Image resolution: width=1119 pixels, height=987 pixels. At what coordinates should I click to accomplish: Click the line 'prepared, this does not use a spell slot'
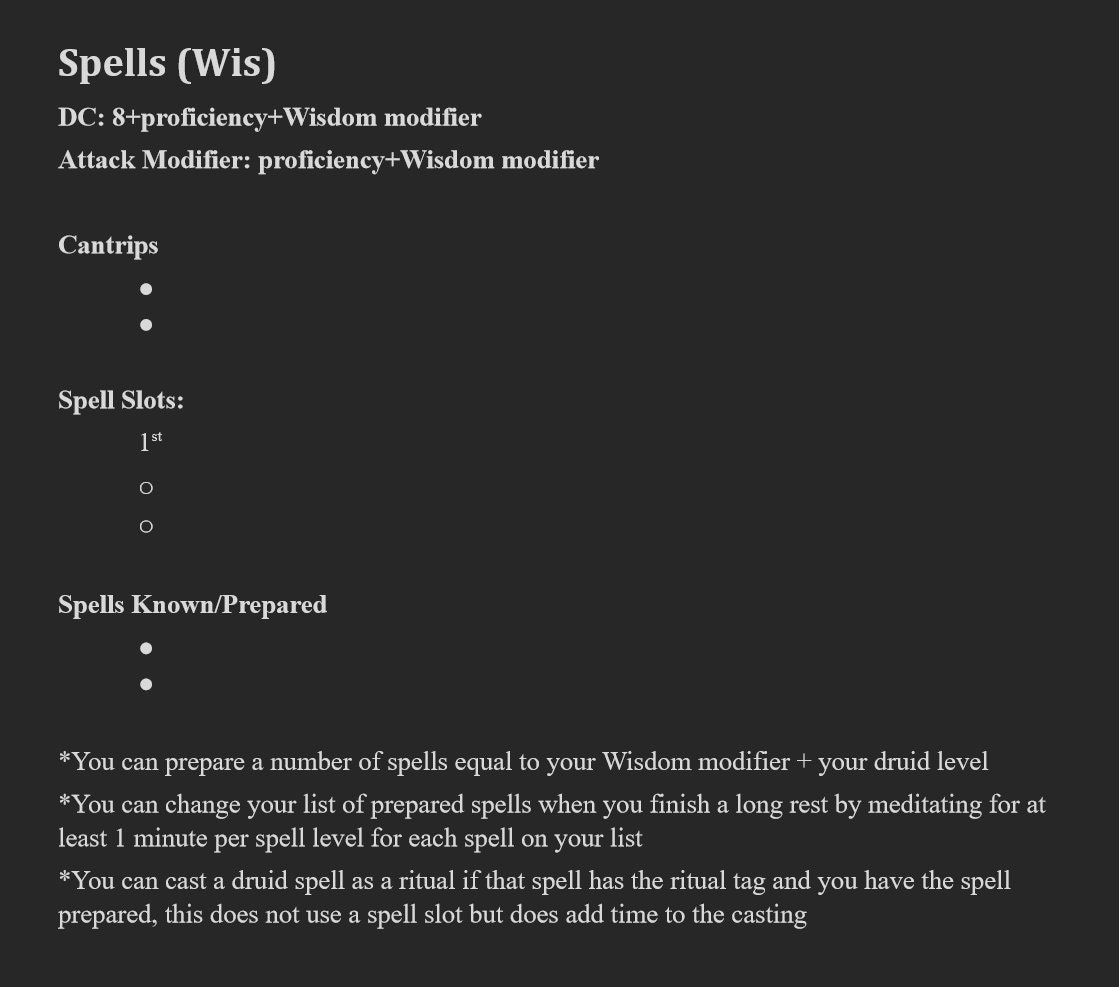(x=432, y=914)
